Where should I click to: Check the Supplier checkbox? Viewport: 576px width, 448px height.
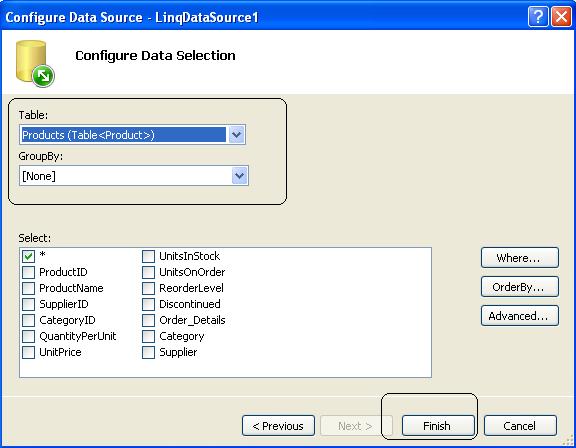pos(148,352)
